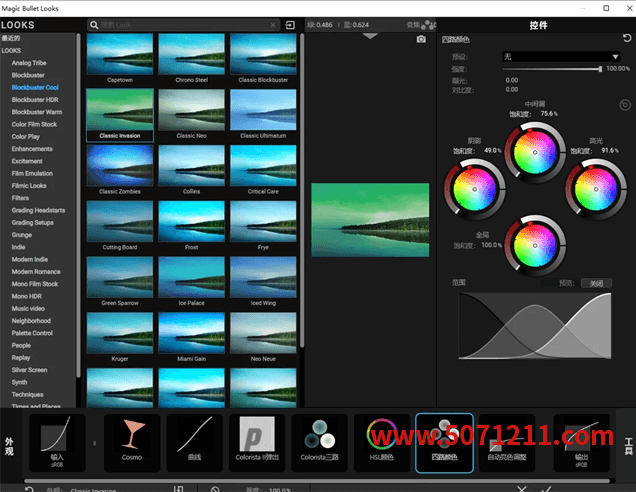Click the X cancel button at bottom
Screen dimensions: 636x492
tap(521, 488)
